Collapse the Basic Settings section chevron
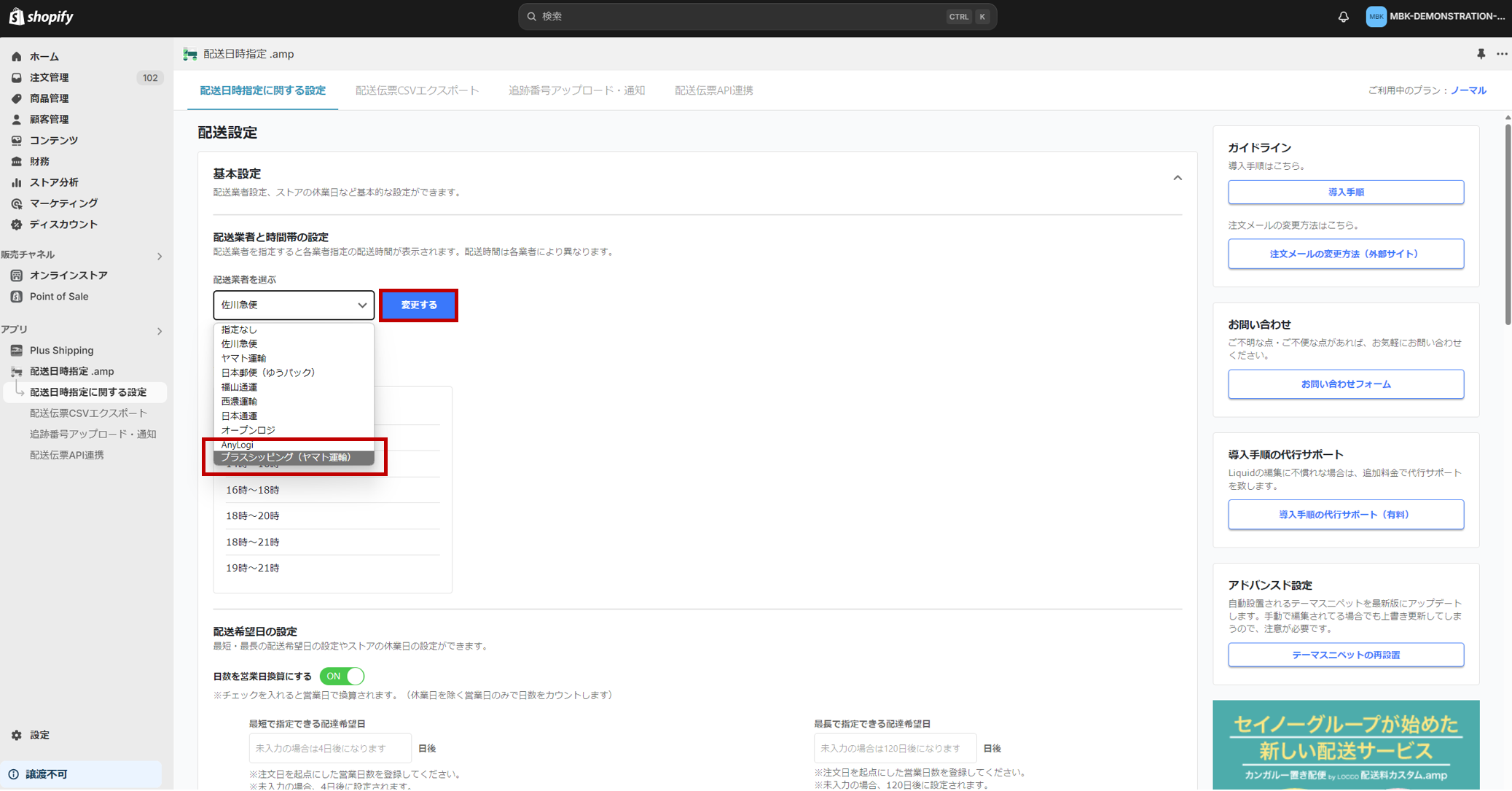 1177,178
